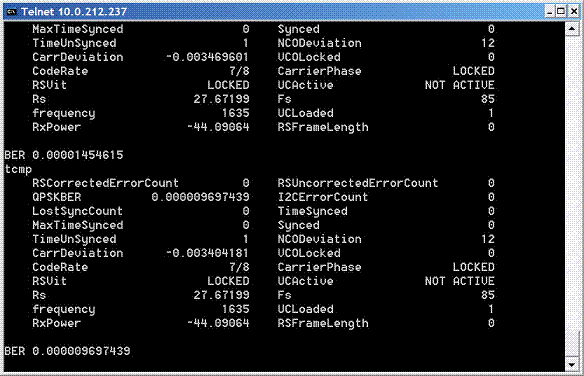
Task: Click the 'tcmp' command text
Action: coord(18,169)
